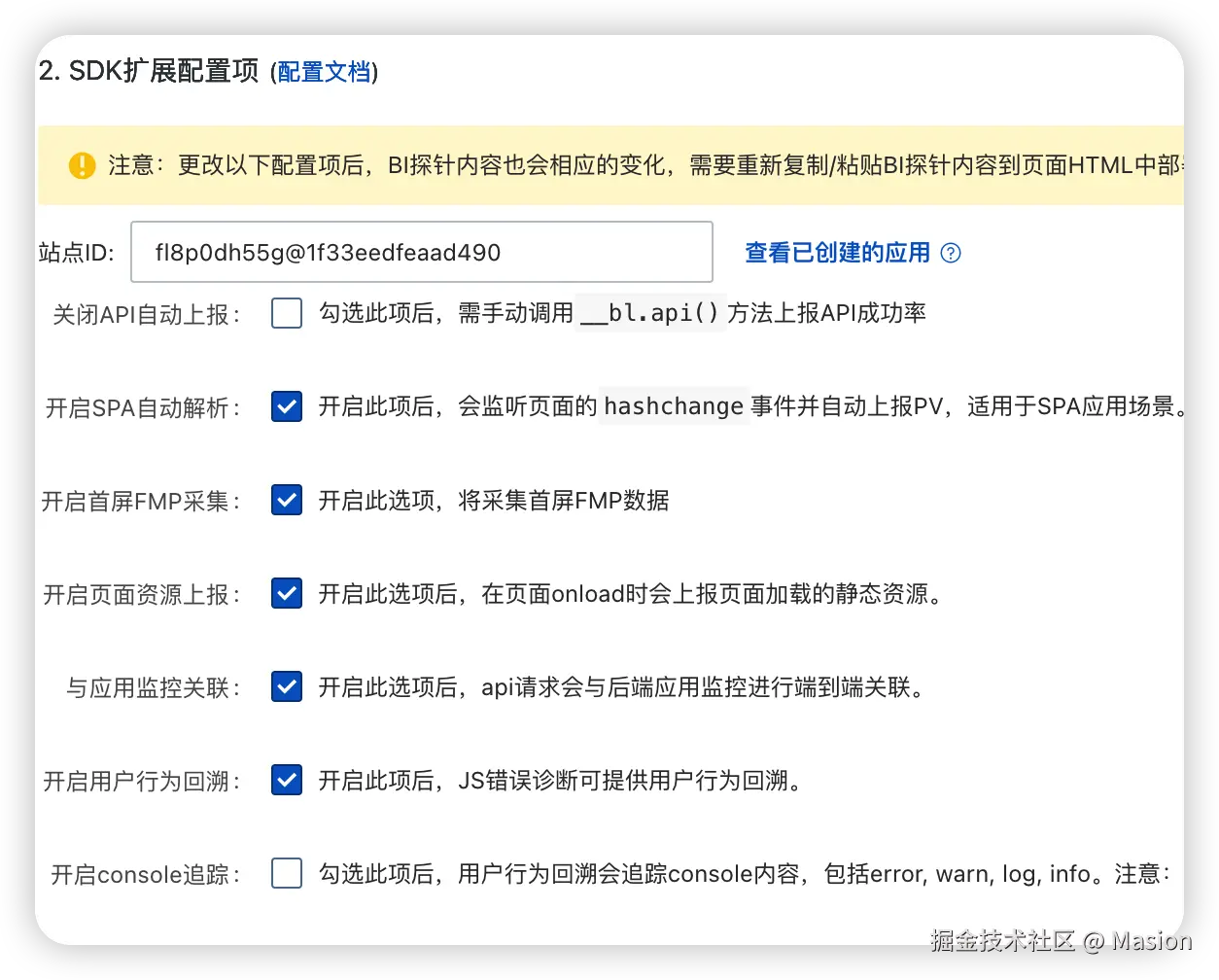Open the 配置文档 documentation link
1219x980 pixels.
[323, 72]
